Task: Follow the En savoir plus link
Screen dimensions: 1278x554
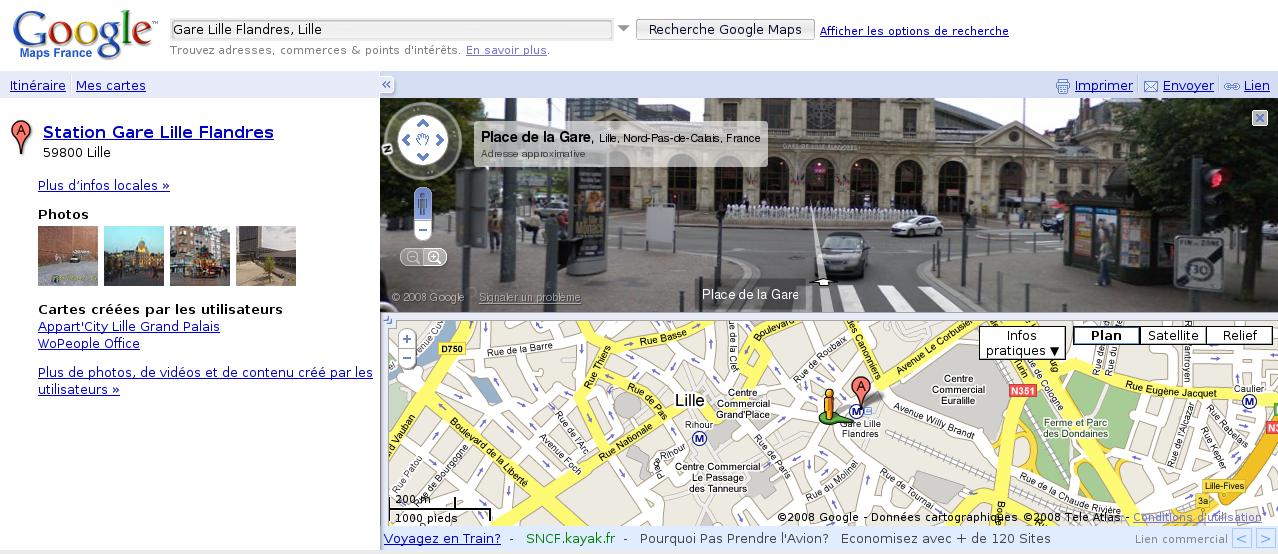Action: pos(506,50)
